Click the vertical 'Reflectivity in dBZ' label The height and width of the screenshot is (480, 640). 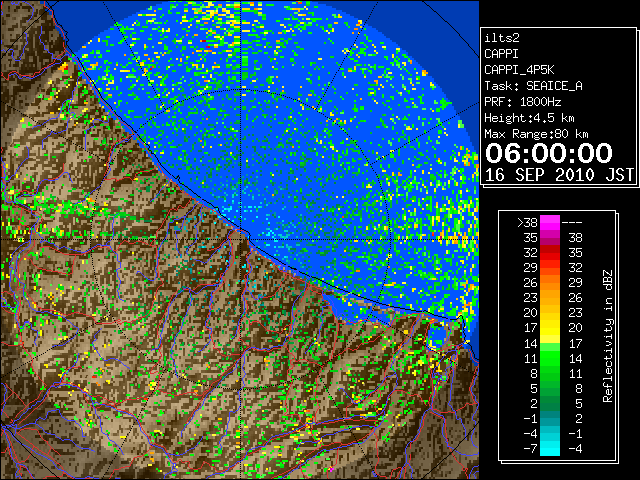pos(607,336)
